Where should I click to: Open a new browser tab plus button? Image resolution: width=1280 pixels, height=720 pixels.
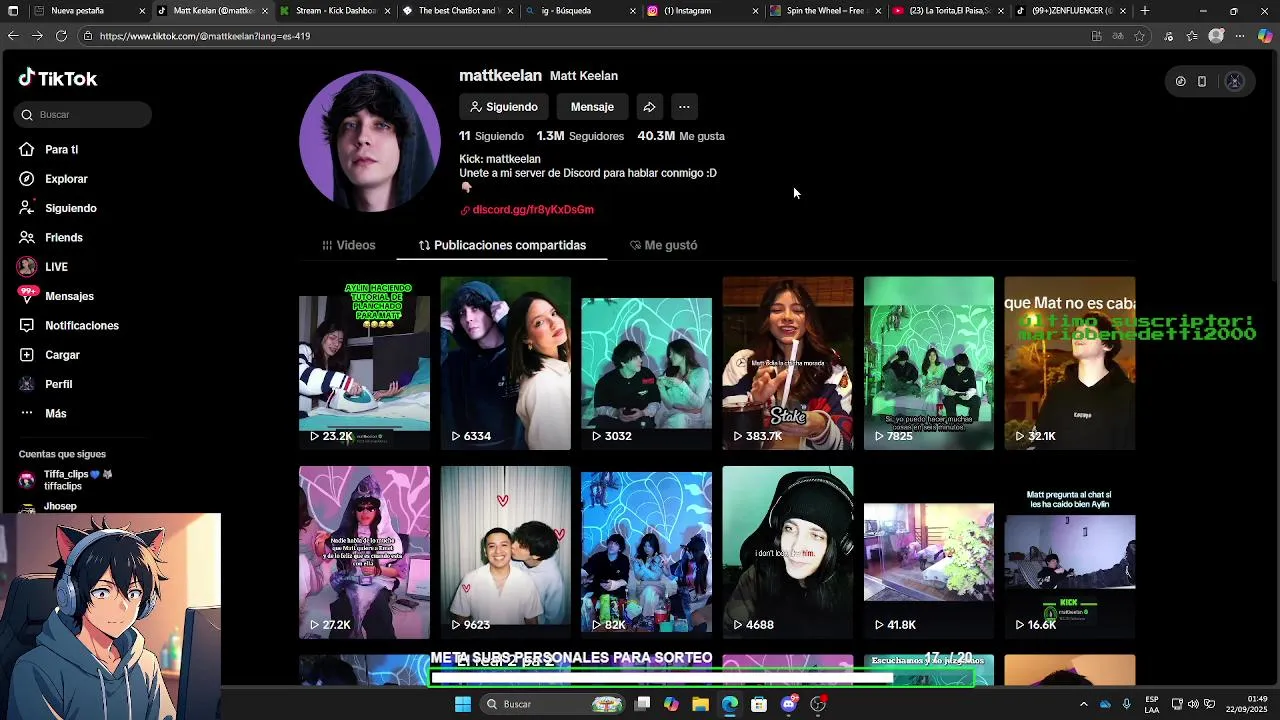click(x=1145, y=11)
